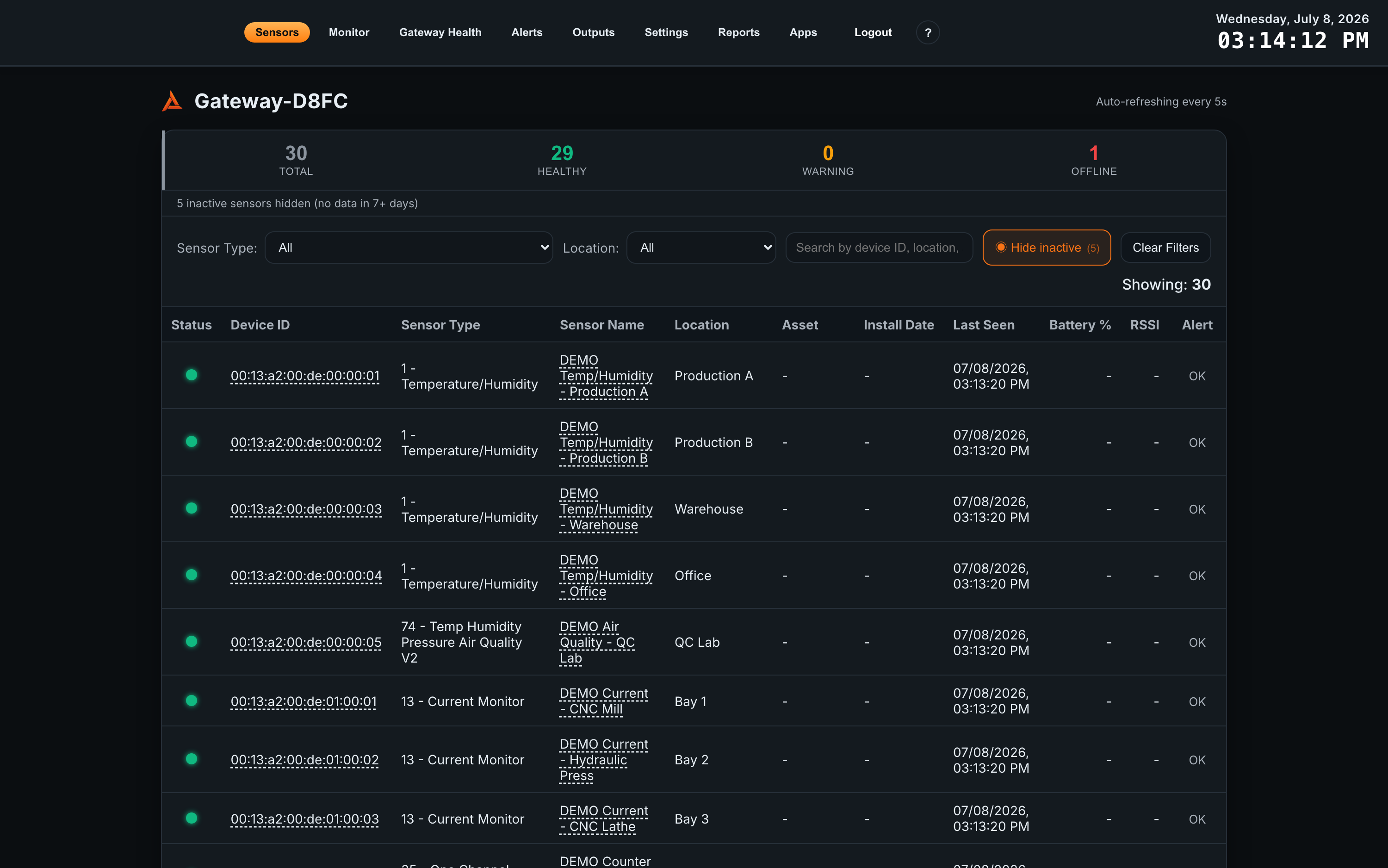Viewport: 1388px width, 868px height.
Task: Click green status dot for Warehouse sensor
Action: point(192,508)
